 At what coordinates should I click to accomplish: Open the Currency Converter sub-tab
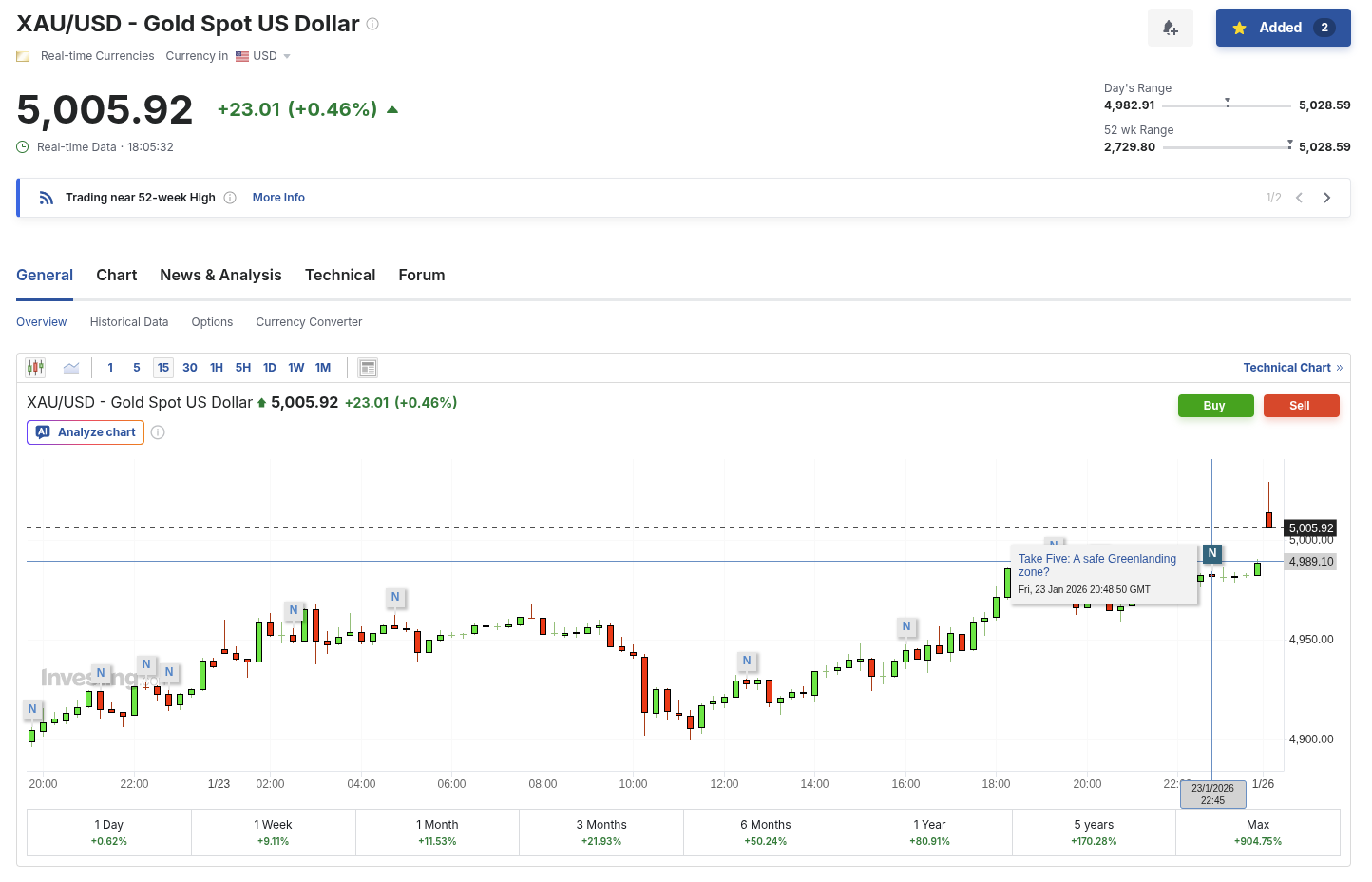click(309, 322)
